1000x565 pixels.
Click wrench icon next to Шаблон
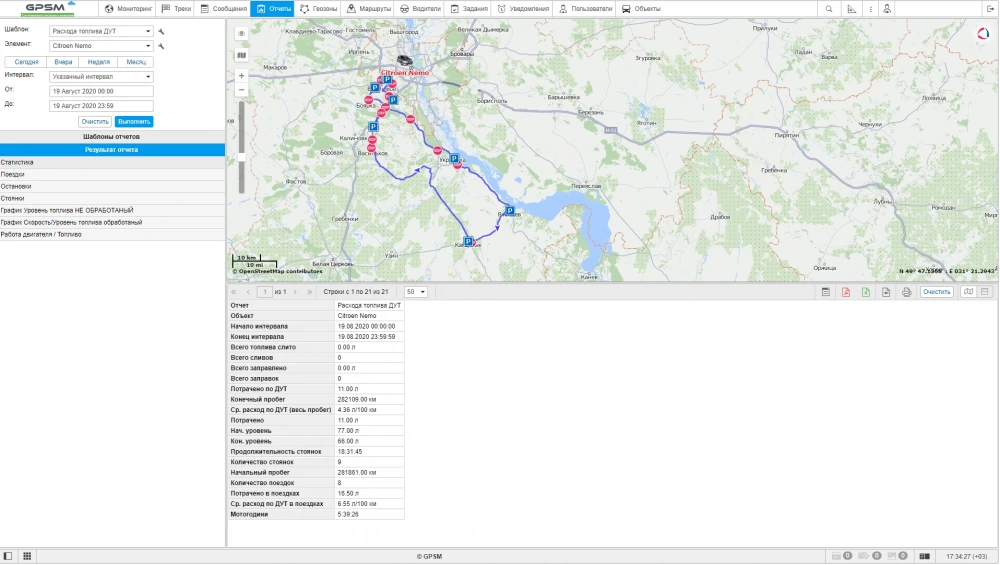[161, 31]
